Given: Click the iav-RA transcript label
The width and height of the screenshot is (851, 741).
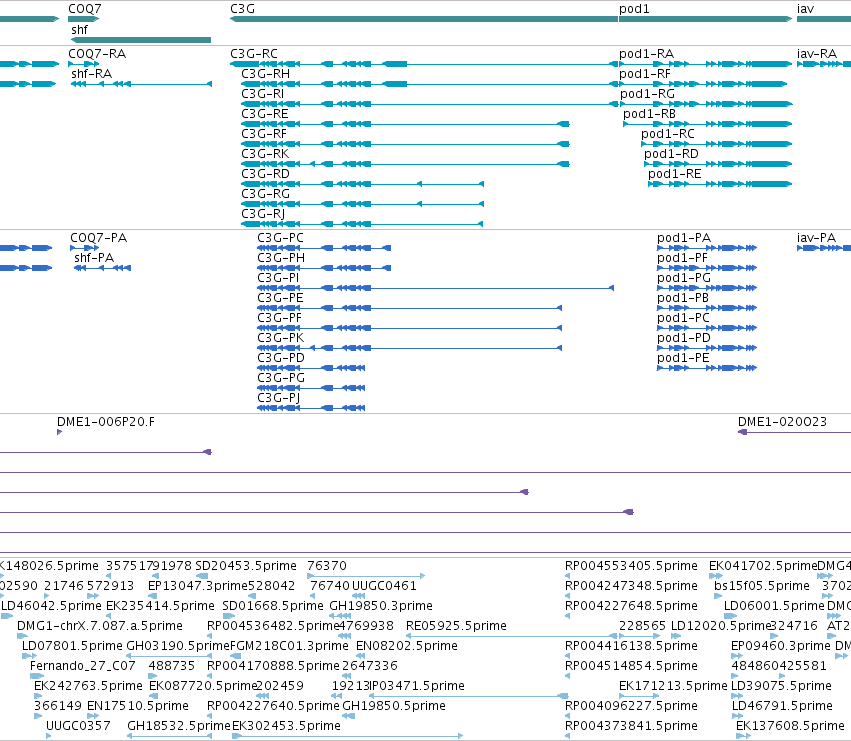Looking at the screenshot, I should coord(817,54).
